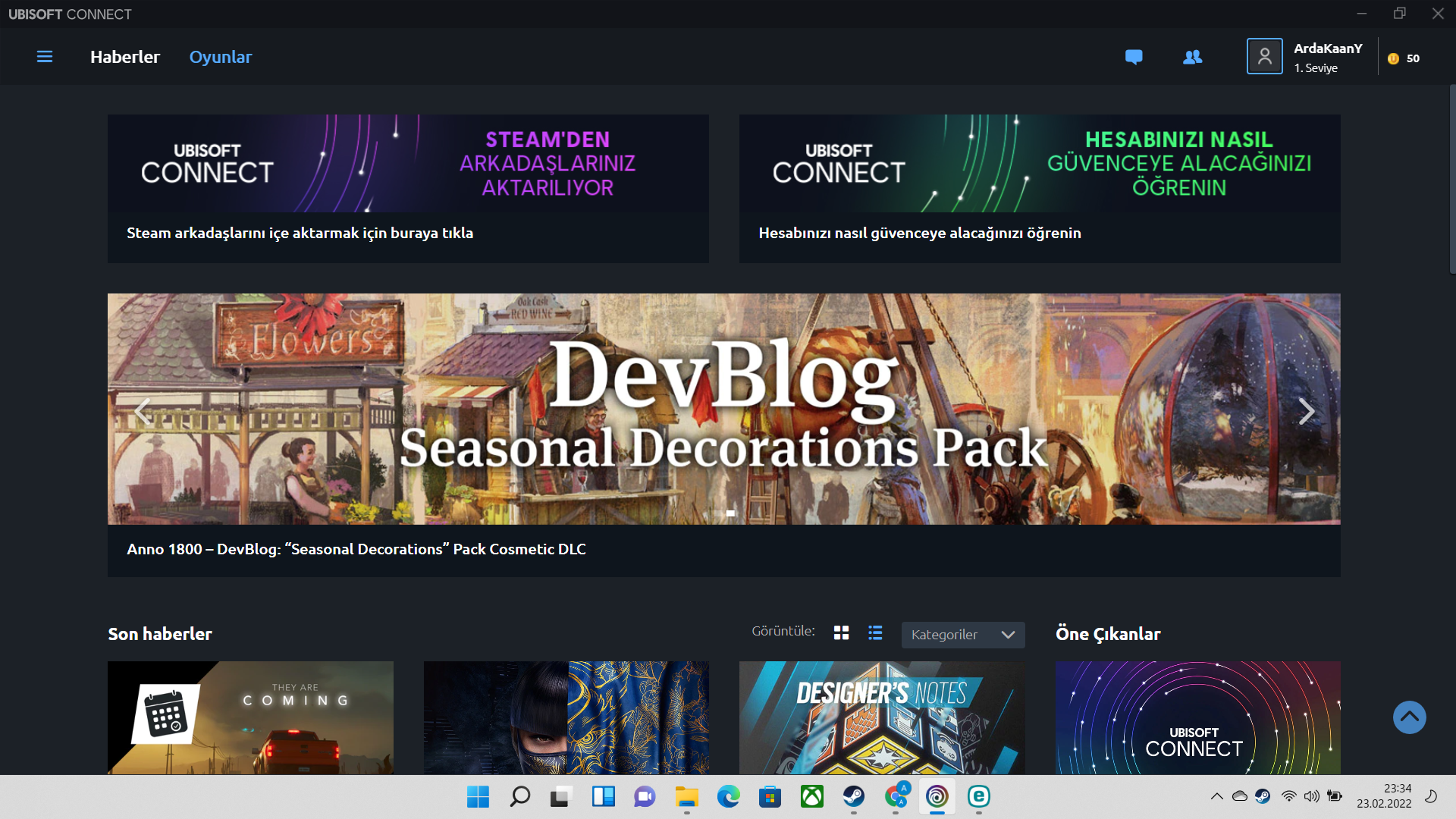1456x819 pixels.
Task: Open Steam from the taskbar
Action: click(x=853, y=796)
